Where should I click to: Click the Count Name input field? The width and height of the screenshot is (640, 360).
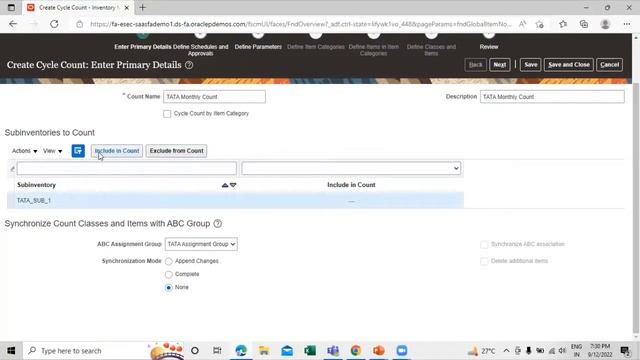[x=214, y=97]
